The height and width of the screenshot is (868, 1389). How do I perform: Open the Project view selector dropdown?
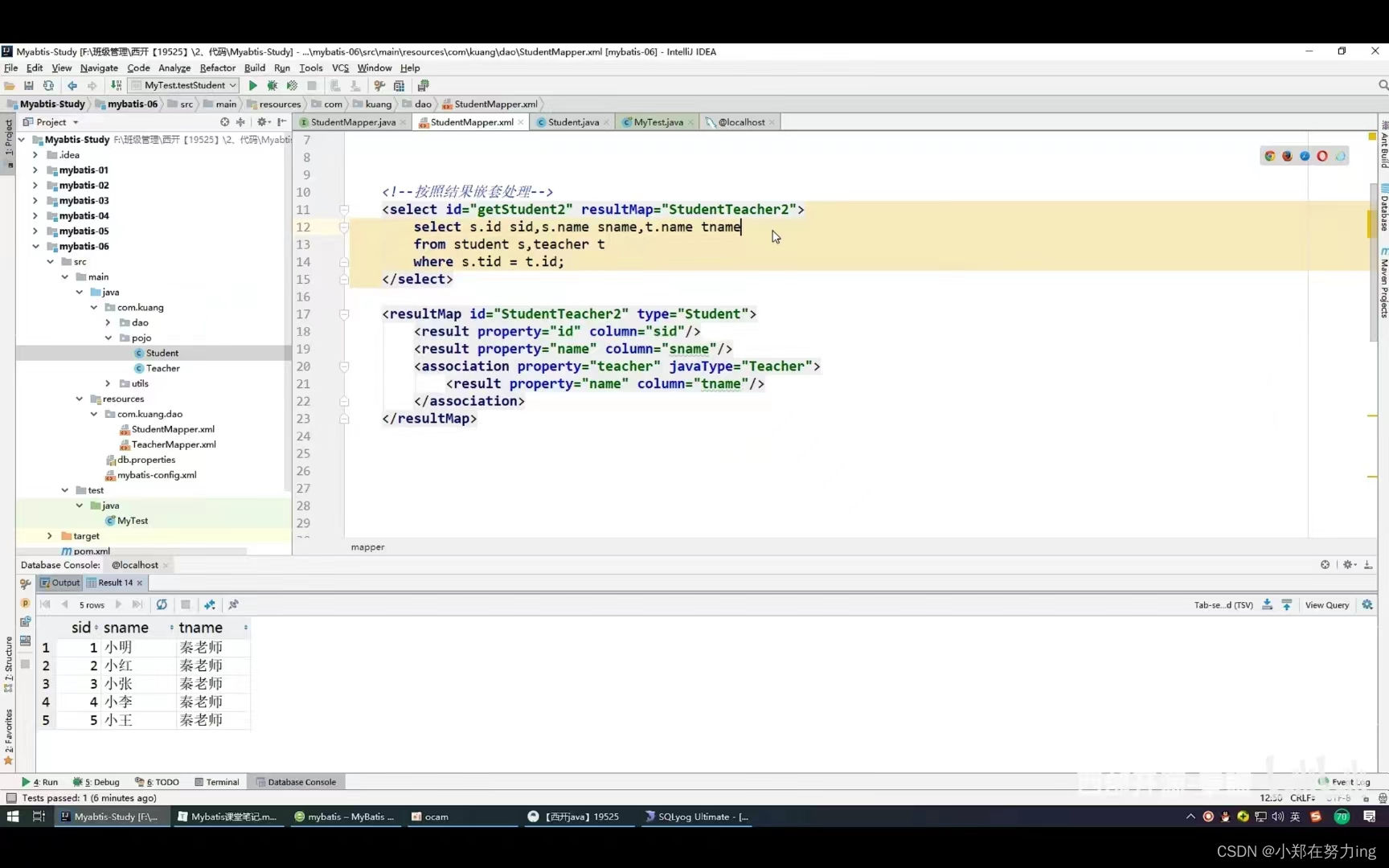pyautogui.click(x=51, y=122)
